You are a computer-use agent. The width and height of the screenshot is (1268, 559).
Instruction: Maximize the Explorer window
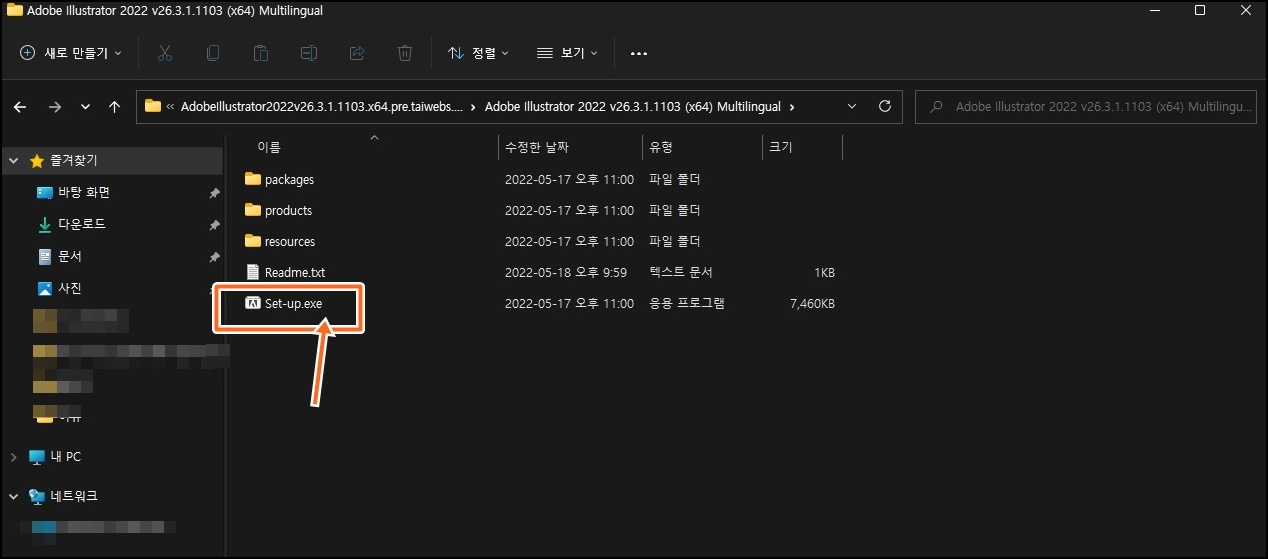pyautogui.click(x=1199, y=10)
